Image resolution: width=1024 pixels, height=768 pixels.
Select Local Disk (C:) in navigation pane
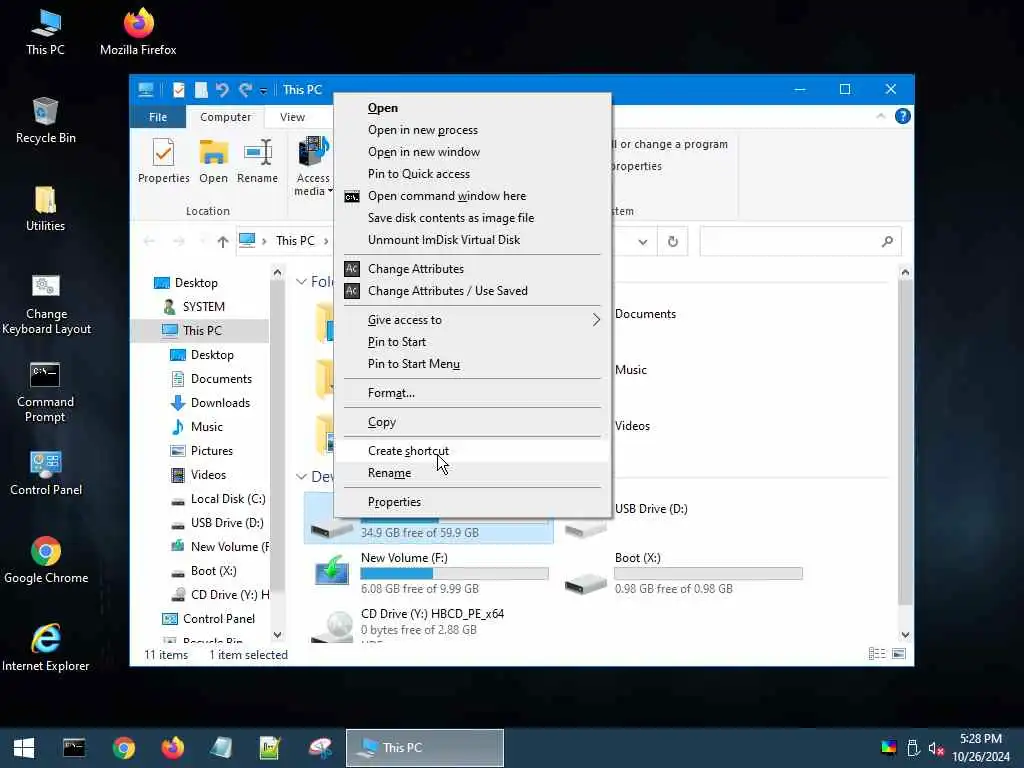click(228, 499)
